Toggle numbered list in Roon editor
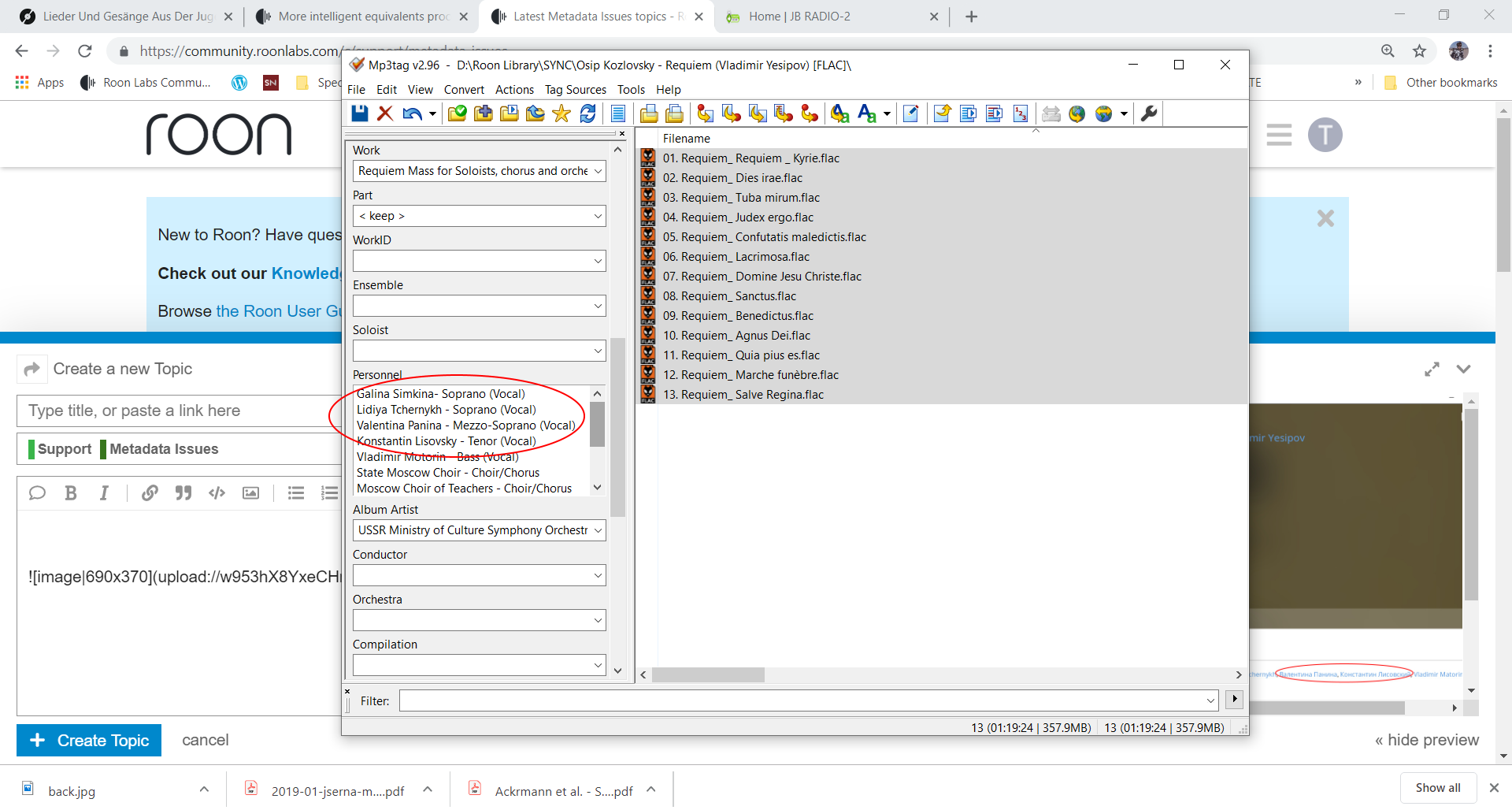Image resolution: width=1512 pixels, height=810 pixels. 329,493
